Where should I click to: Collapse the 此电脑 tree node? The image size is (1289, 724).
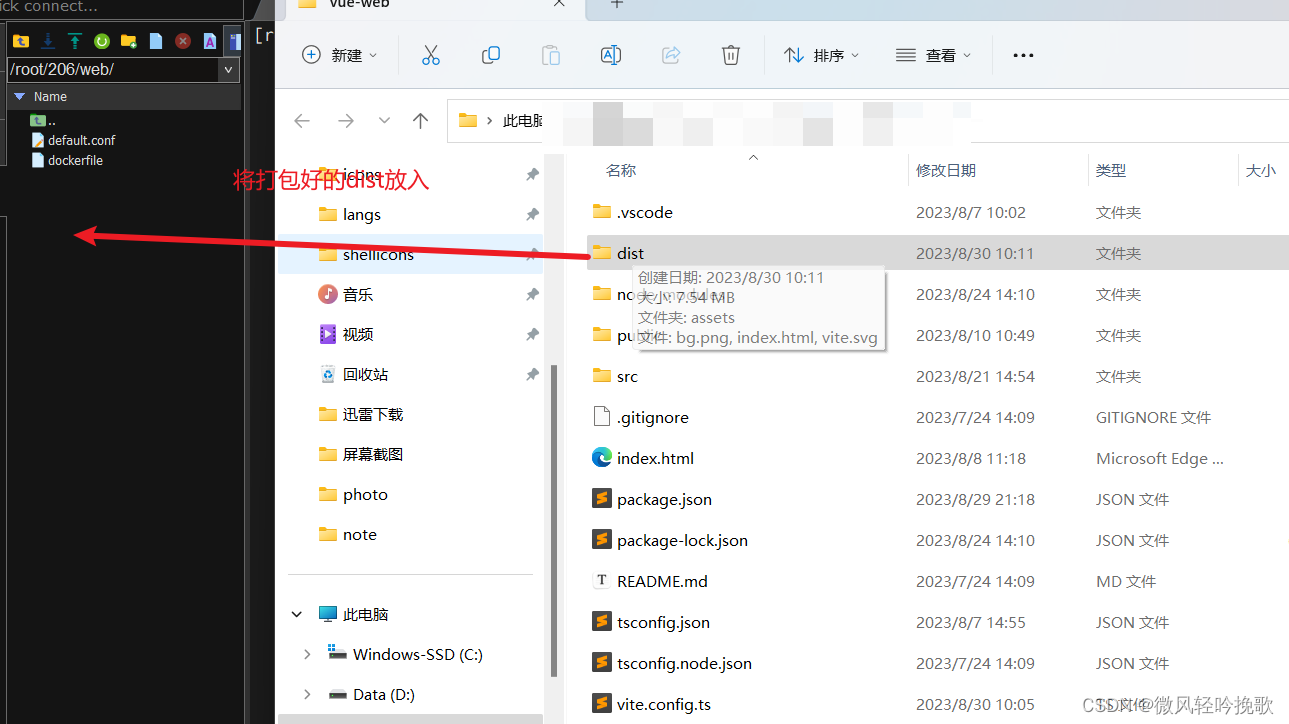point(297,614)
